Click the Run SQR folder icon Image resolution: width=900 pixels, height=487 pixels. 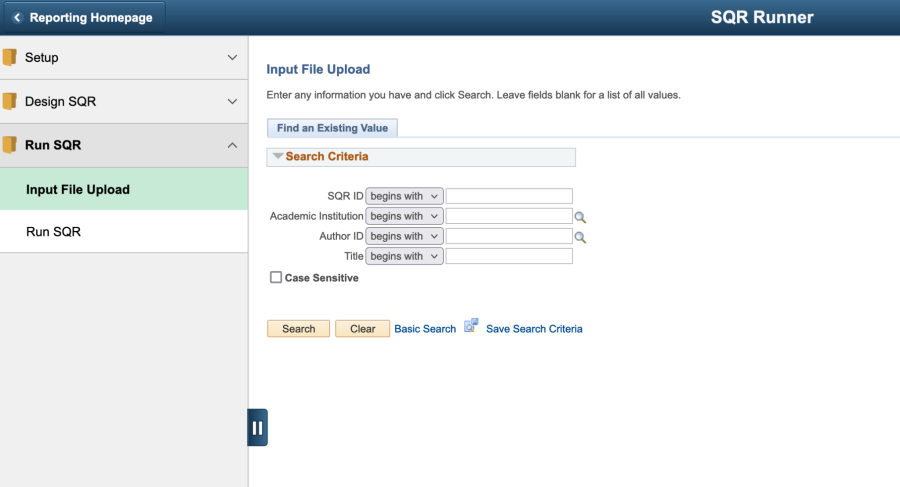(10, 145)
